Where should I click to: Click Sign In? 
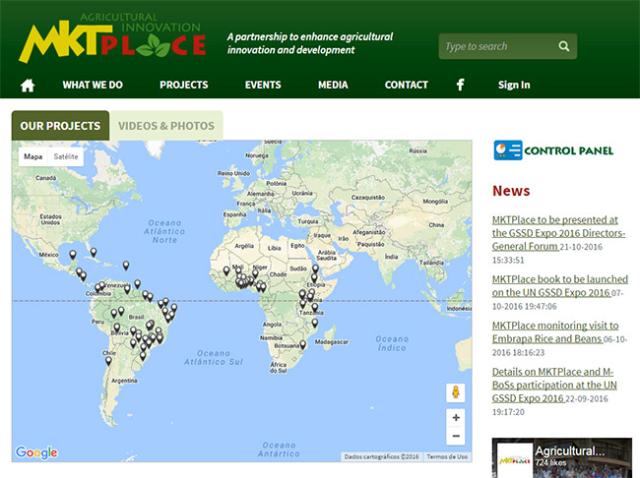(514, 85)
